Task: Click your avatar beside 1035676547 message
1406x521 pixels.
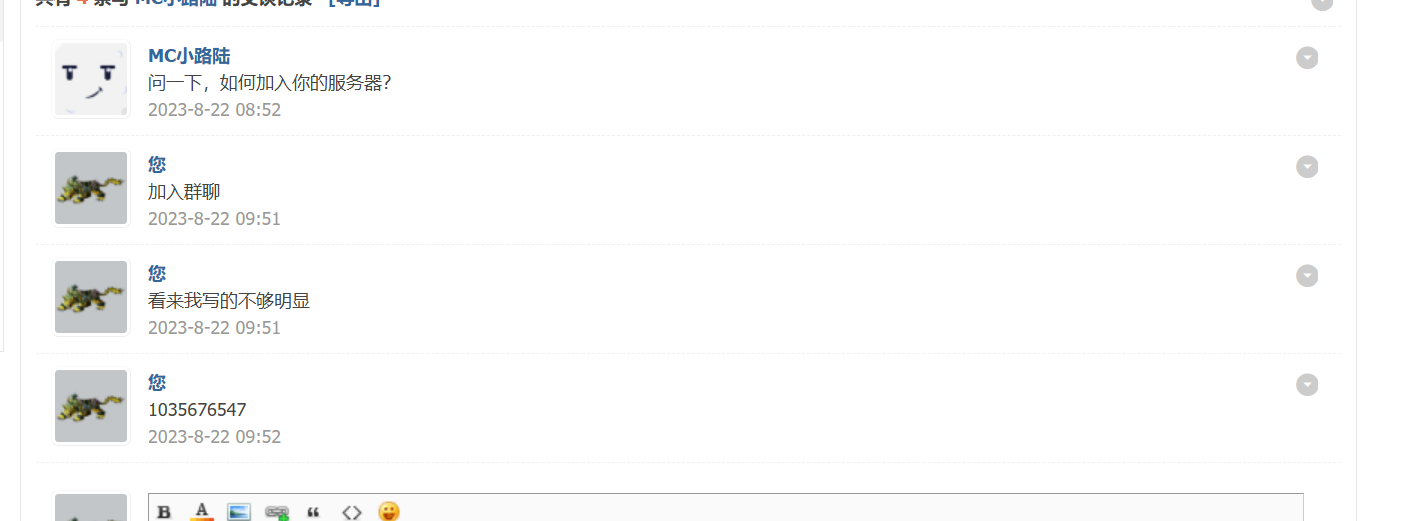Action: tap(91, 406)
